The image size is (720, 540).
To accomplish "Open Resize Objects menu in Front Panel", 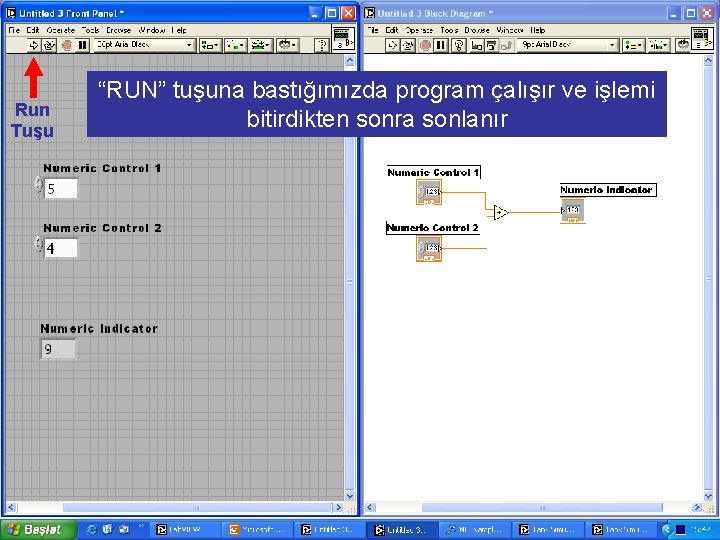I will [261, 45].
